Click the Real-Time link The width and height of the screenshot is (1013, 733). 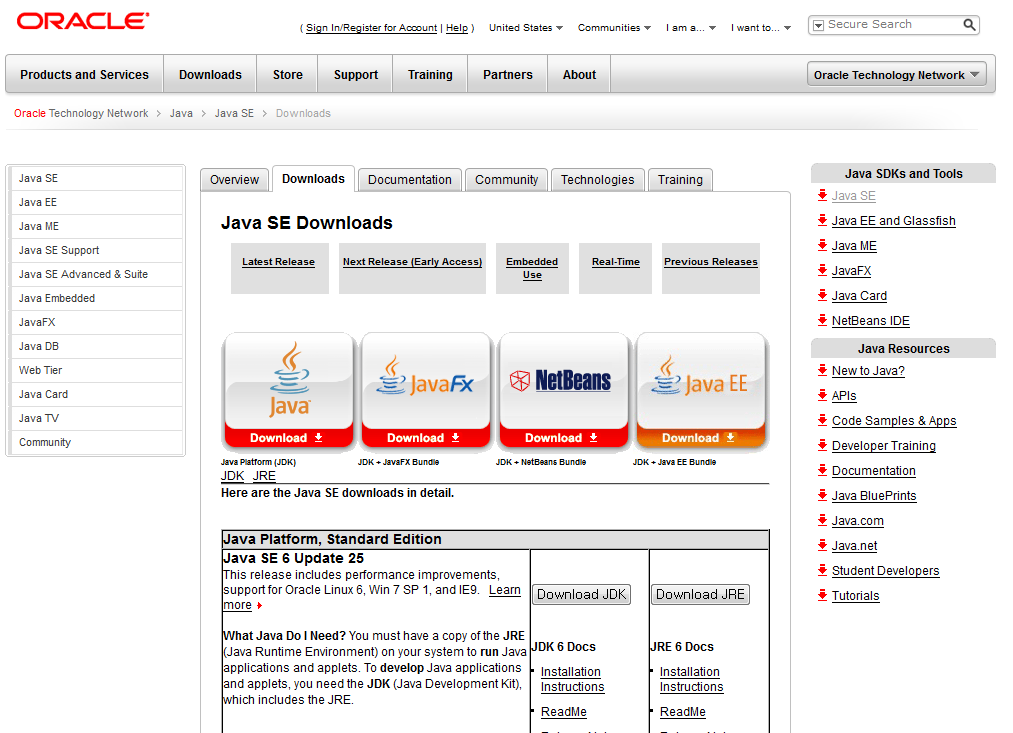[616, 262]
